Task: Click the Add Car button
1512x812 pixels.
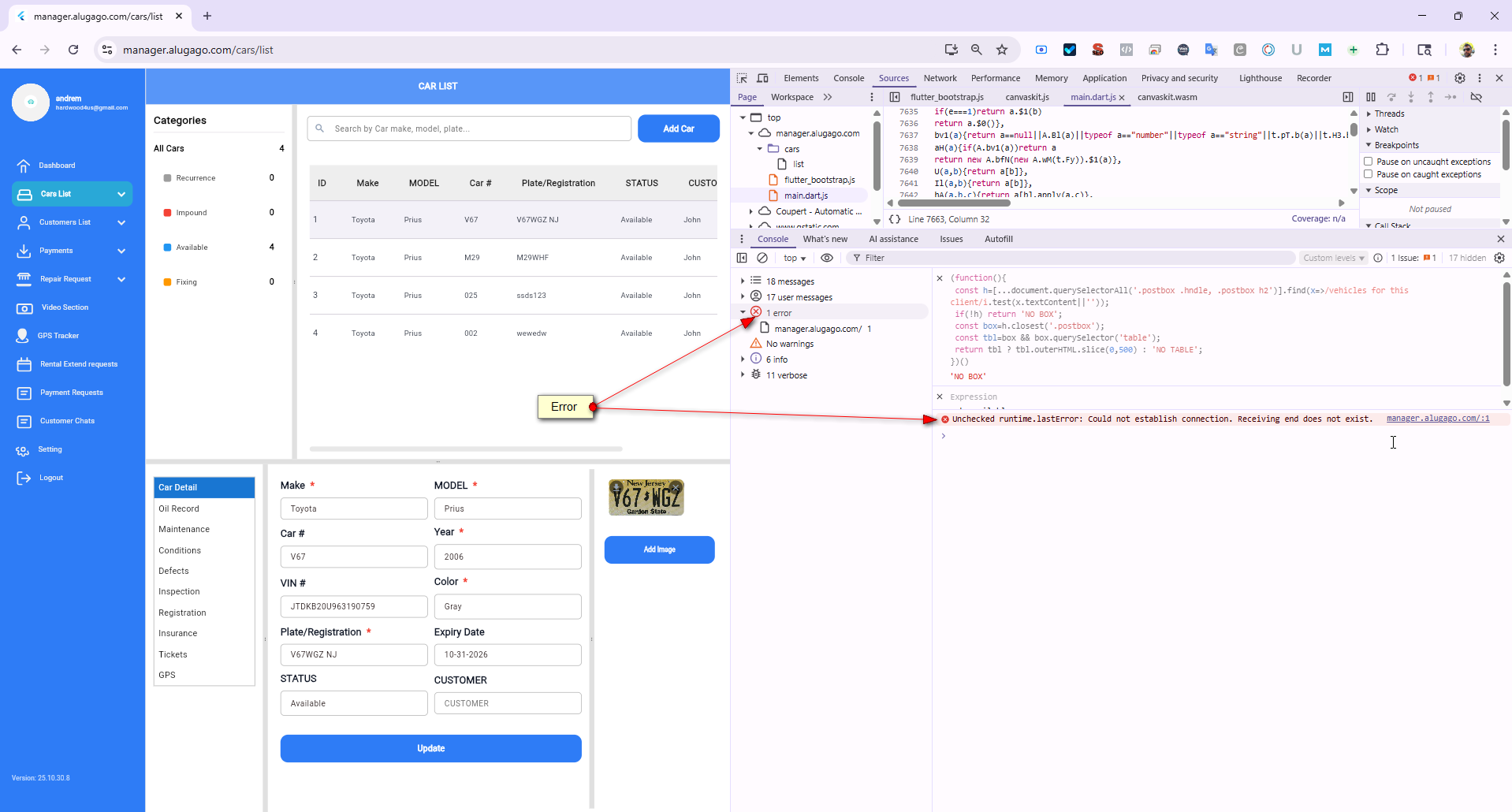Action: (678, 129)
